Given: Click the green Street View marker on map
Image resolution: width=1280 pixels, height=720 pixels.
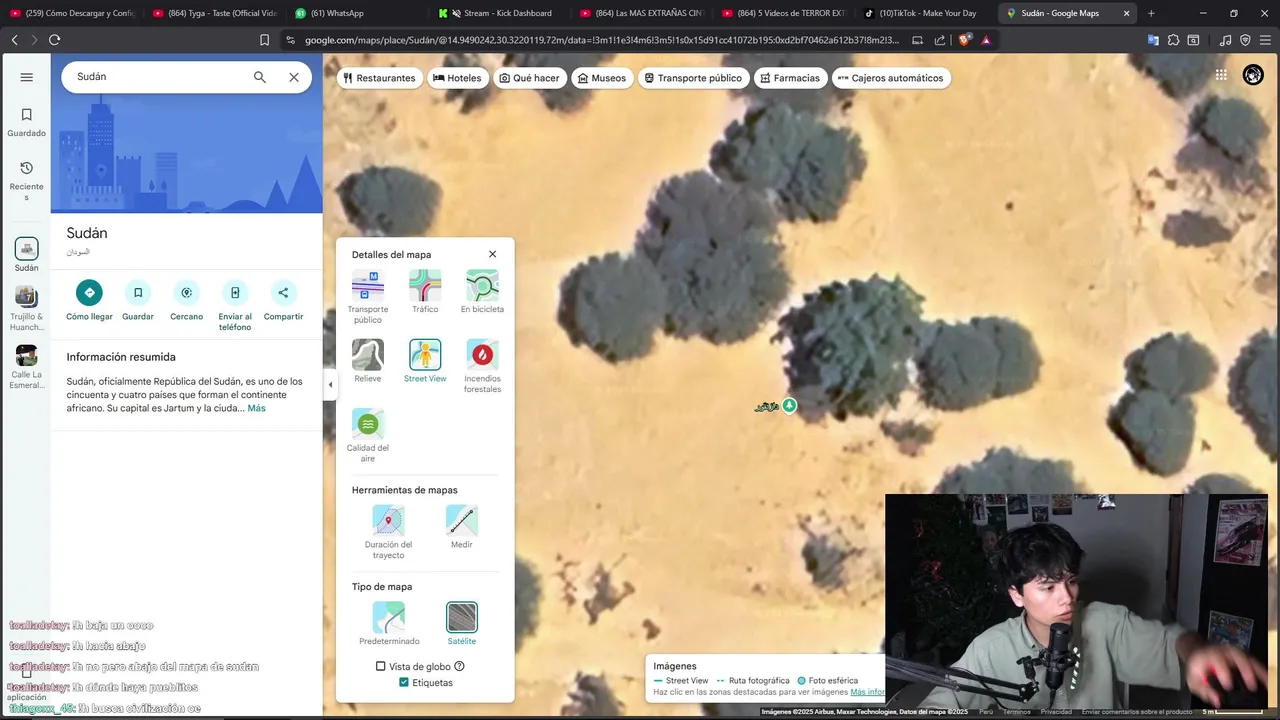Looking at the screenshot, I should [789, 405].
